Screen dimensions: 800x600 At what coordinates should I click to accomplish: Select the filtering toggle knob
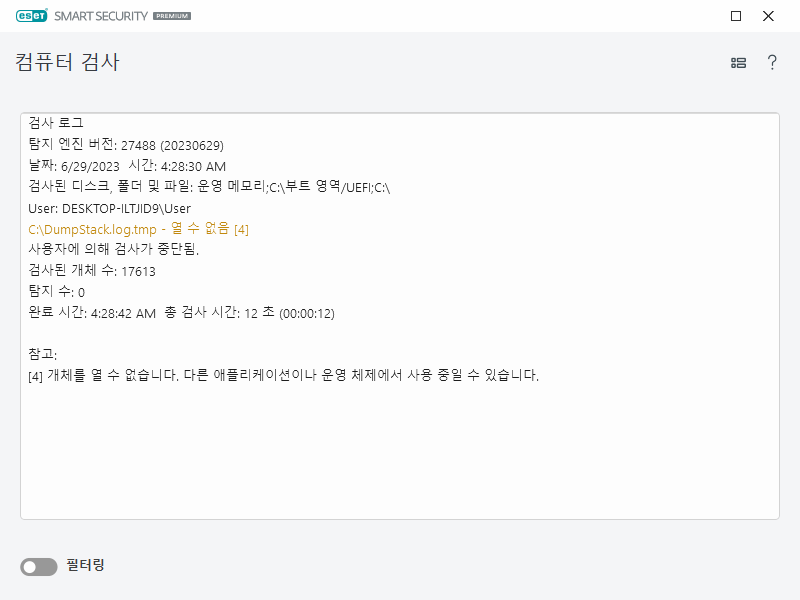30,567
